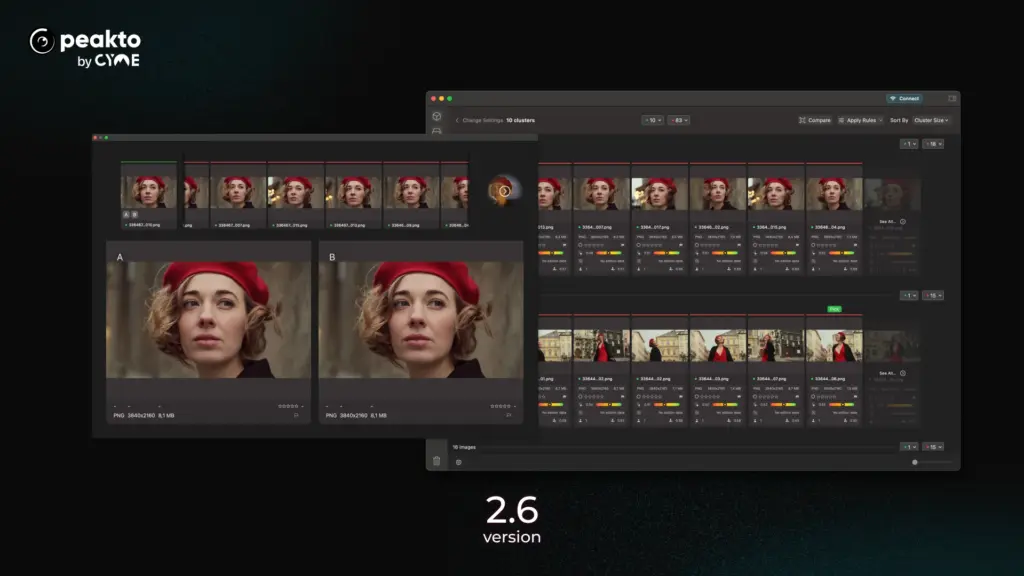1024x576 pixels.
Task: Click the Connect wifi button
Action: pyautogui.click(x=904, y=98)
